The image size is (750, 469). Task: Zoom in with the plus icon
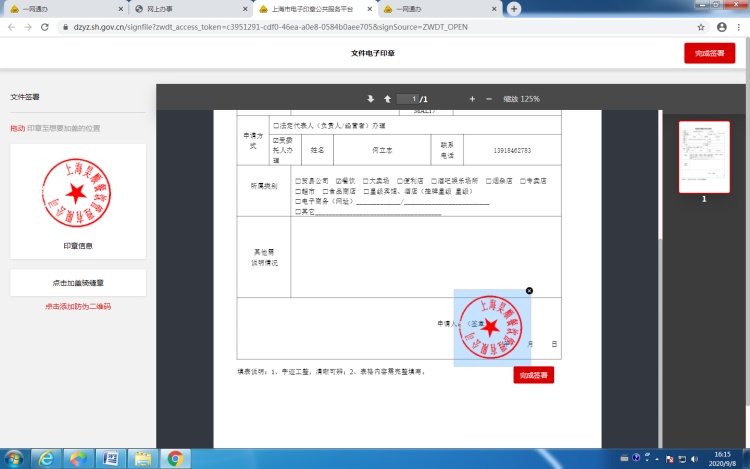click(472, 99)
